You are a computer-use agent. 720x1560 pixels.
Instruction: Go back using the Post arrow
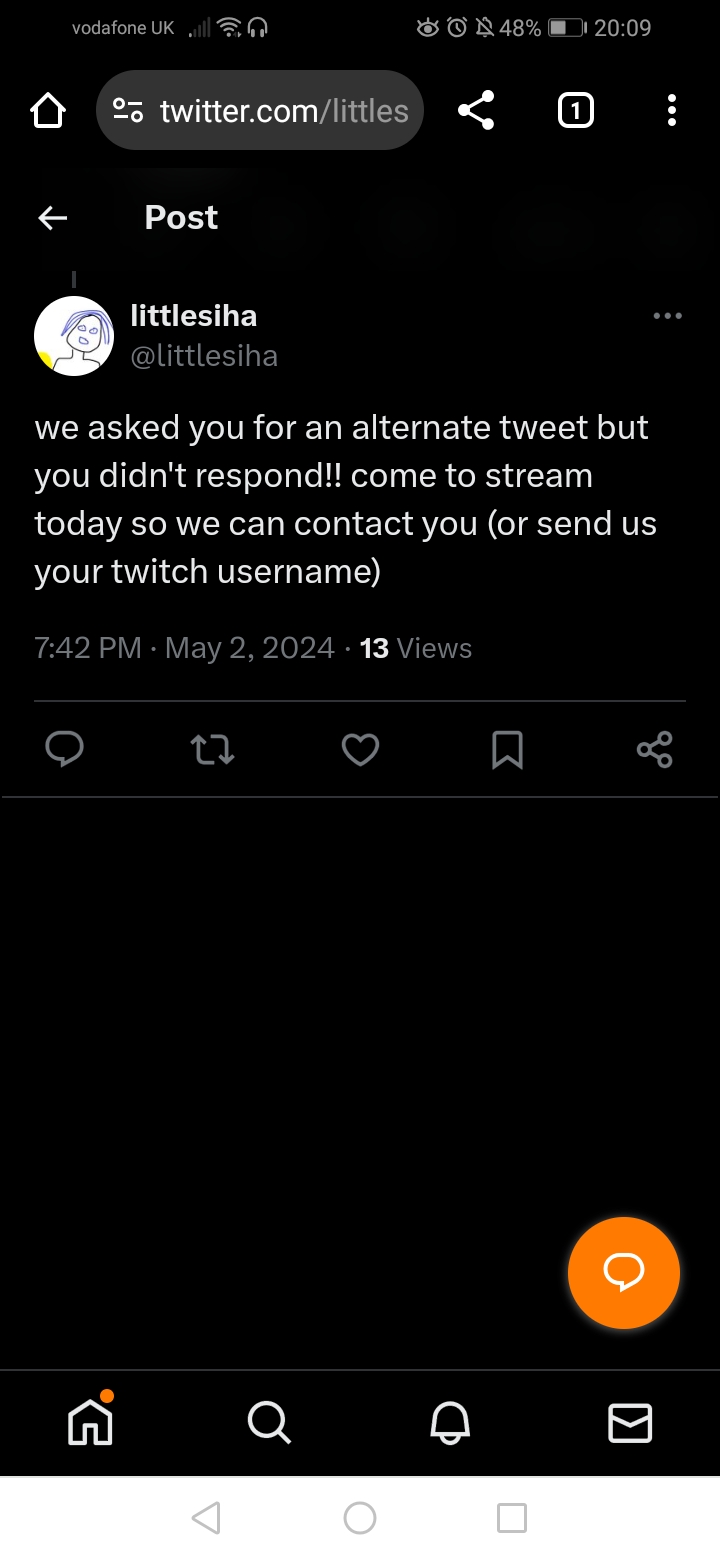click(x=52, y=217)
